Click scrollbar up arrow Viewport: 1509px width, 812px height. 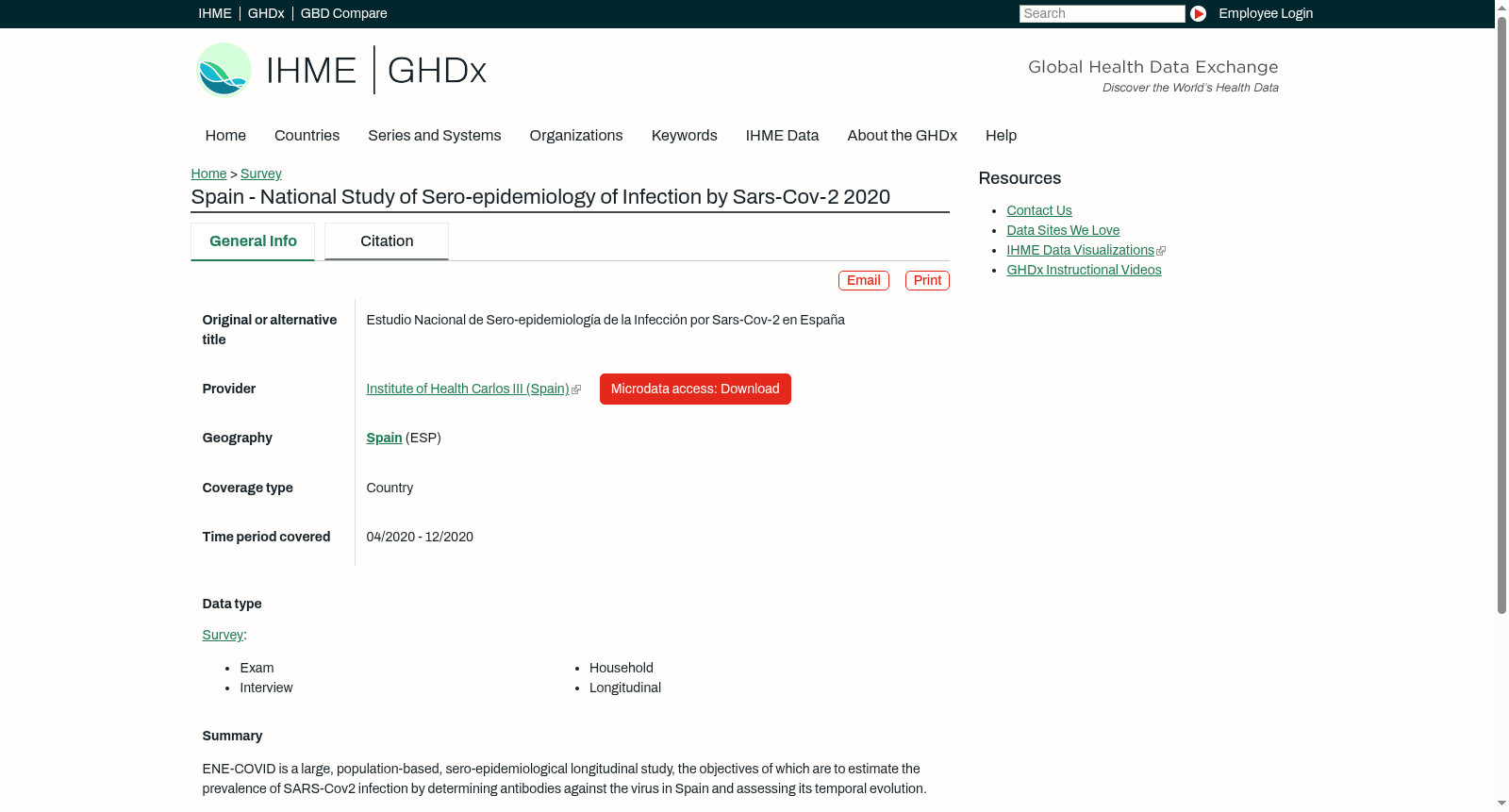(x=1501, y=7)
